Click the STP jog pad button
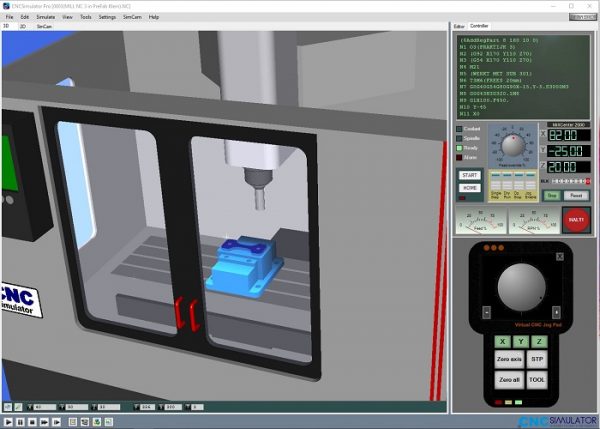The height and width of the screenshot is (429, 600). click(537, 359)
